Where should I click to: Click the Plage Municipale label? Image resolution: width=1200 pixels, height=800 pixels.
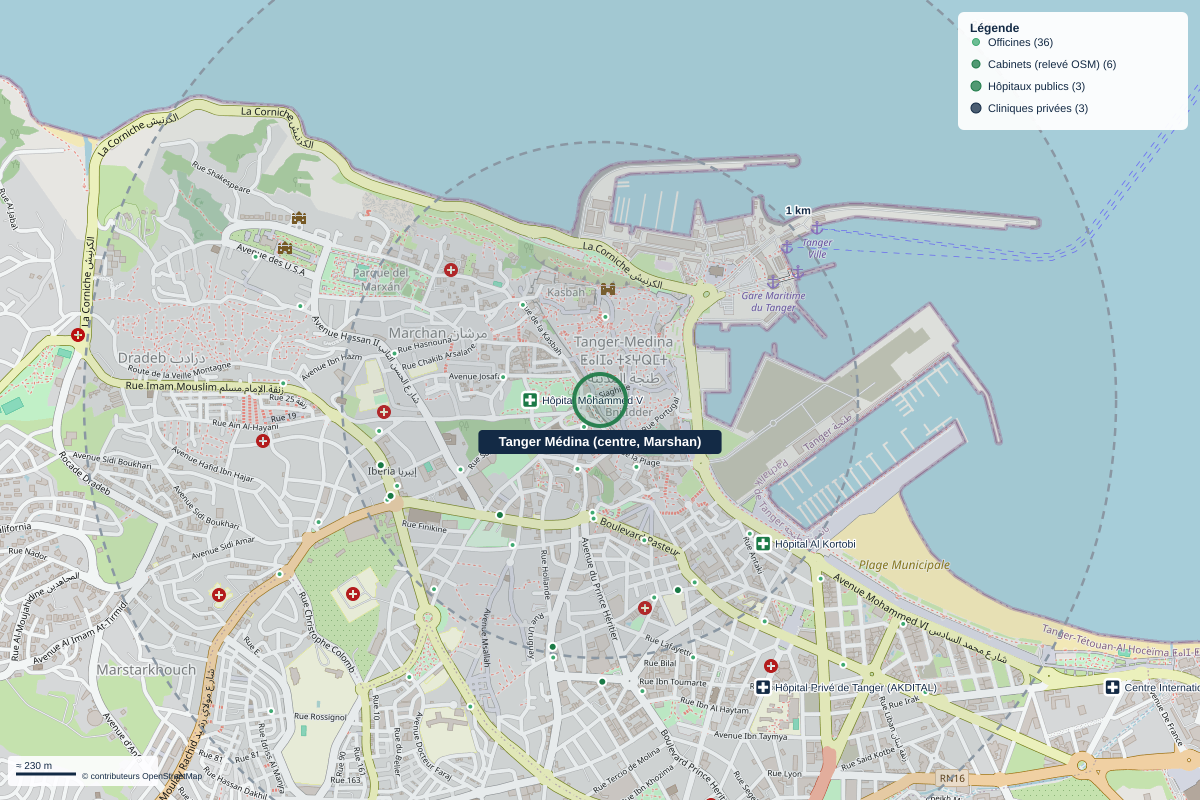[x=904, y=565]
